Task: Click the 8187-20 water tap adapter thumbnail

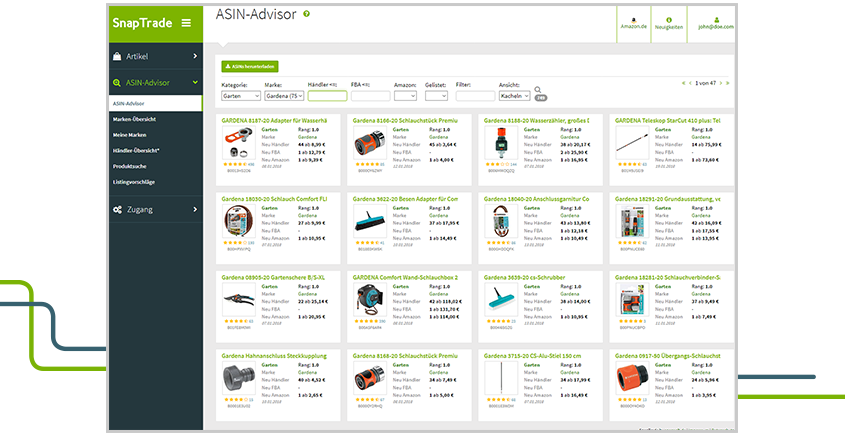Action: point(239,143)
